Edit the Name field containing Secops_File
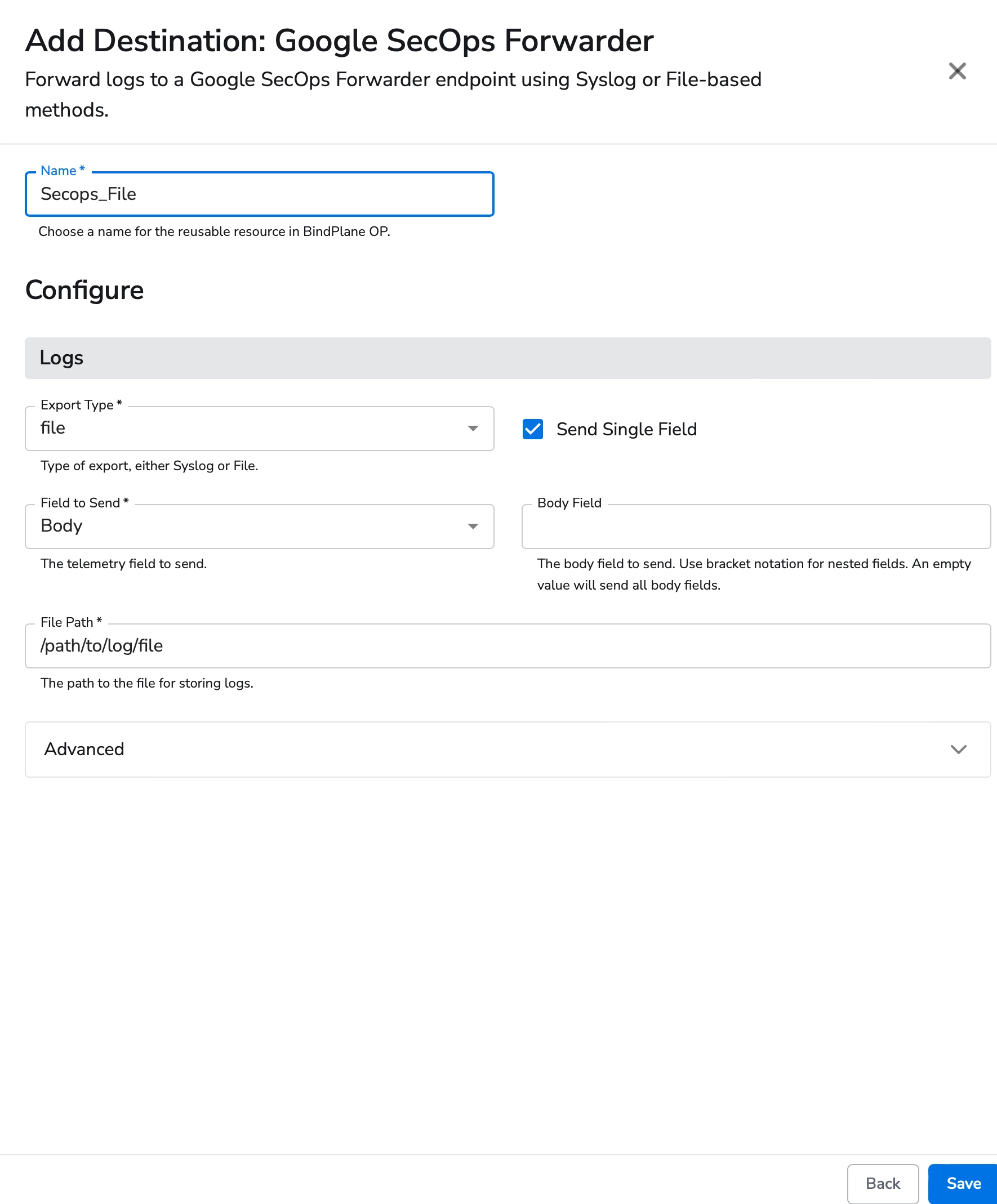 pyautogui.click(x=259, y=194)
